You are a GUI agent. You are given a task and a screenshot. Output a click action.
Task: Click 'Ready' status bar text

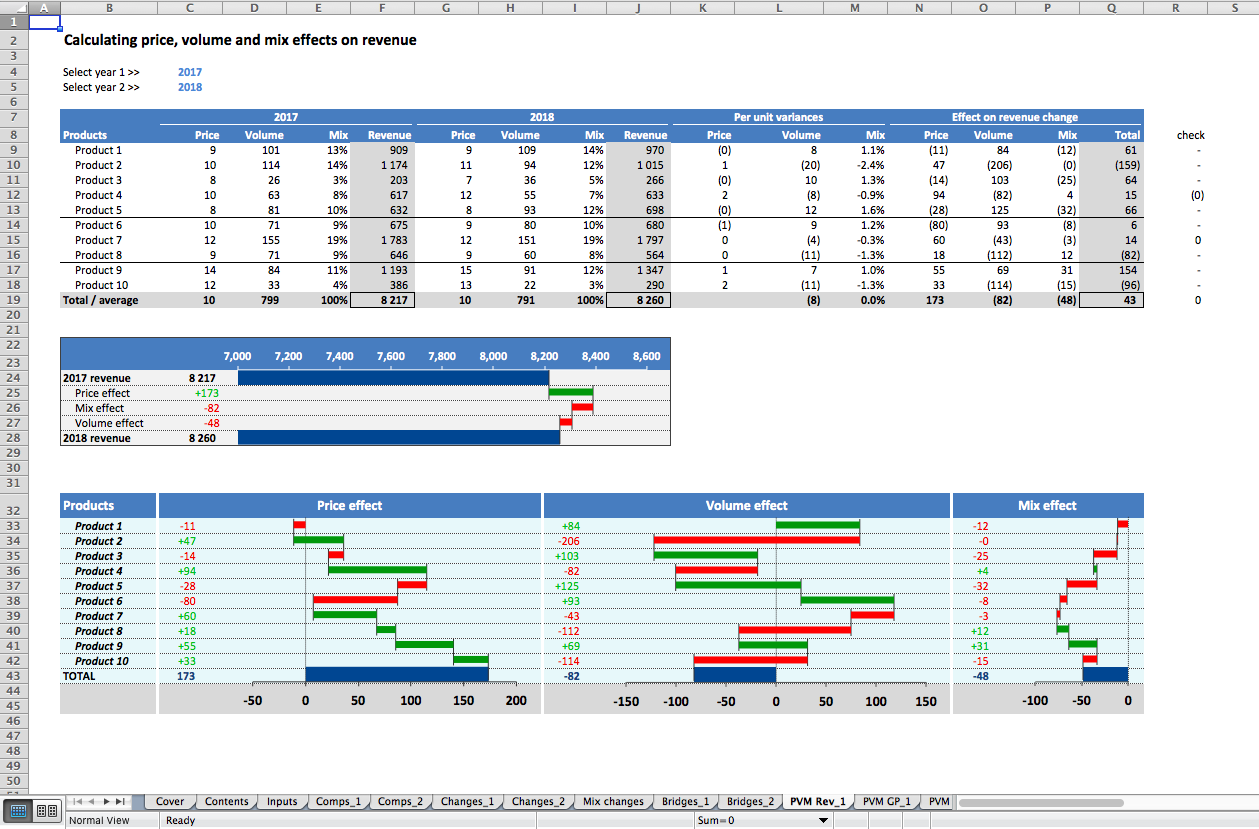[x=181, y=821]
